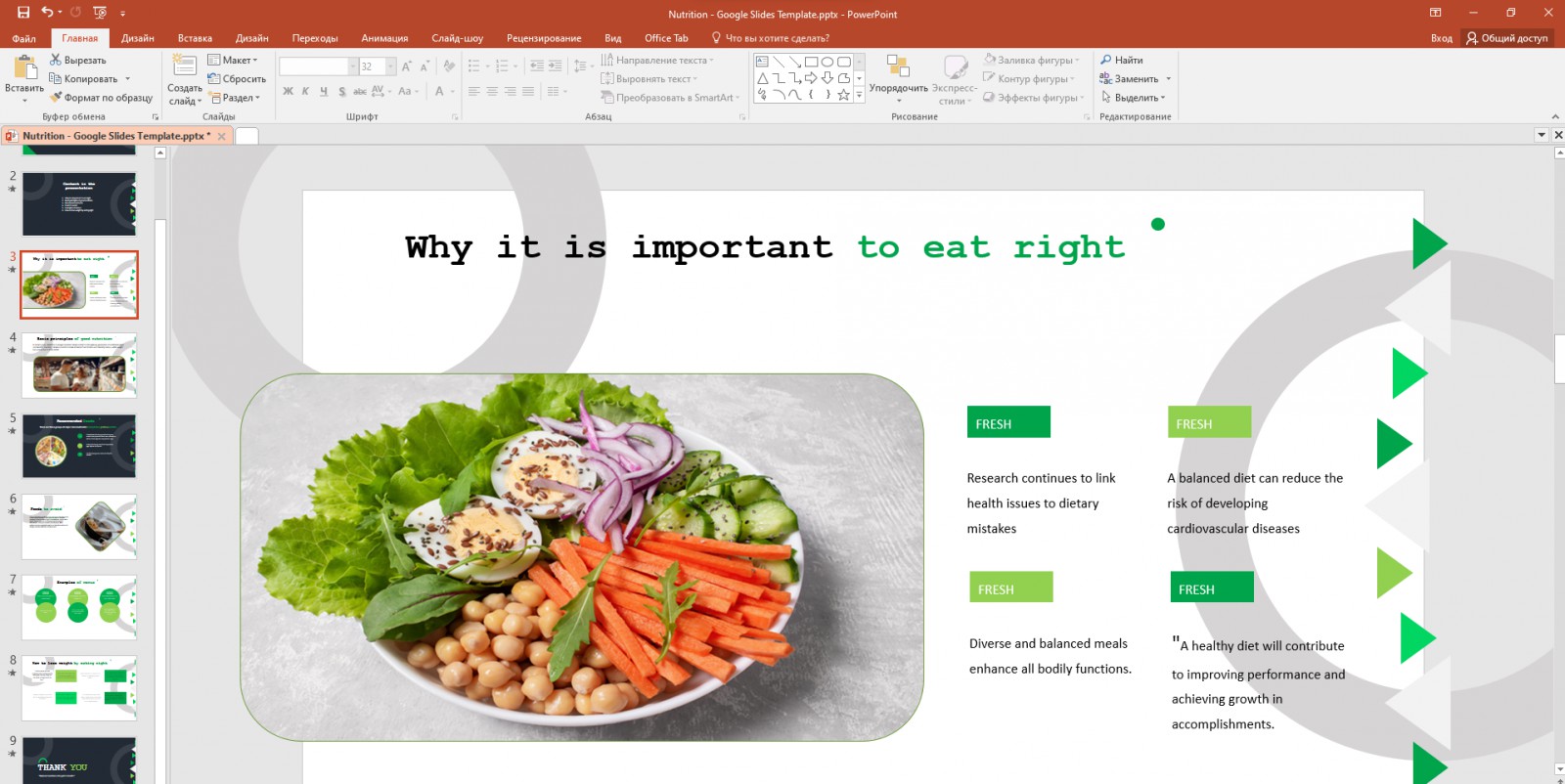
Task: Choose the oval shape from the shapes gallery
Action: coord(827,62)
